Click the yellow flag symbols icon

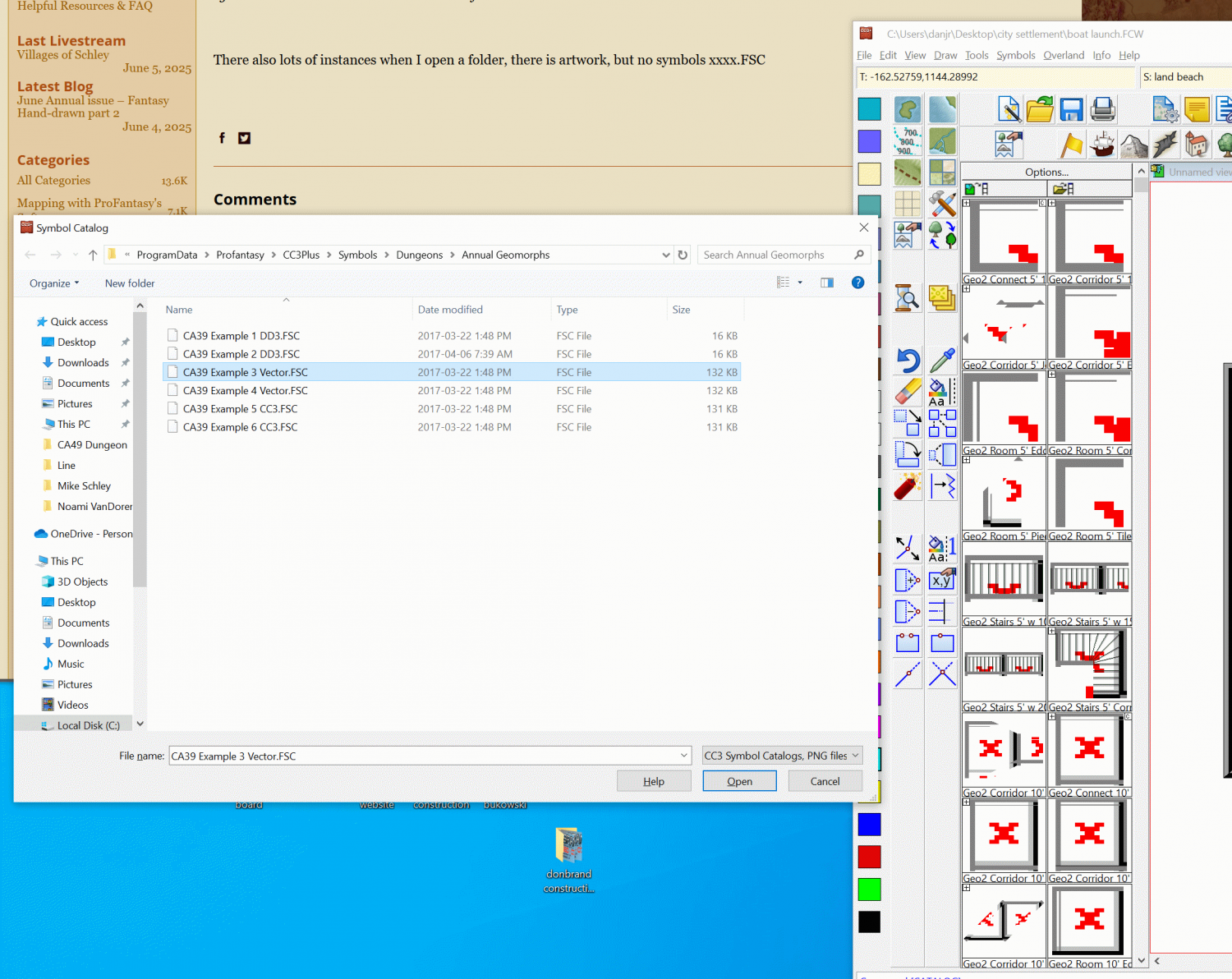[x=1071, y=145]
